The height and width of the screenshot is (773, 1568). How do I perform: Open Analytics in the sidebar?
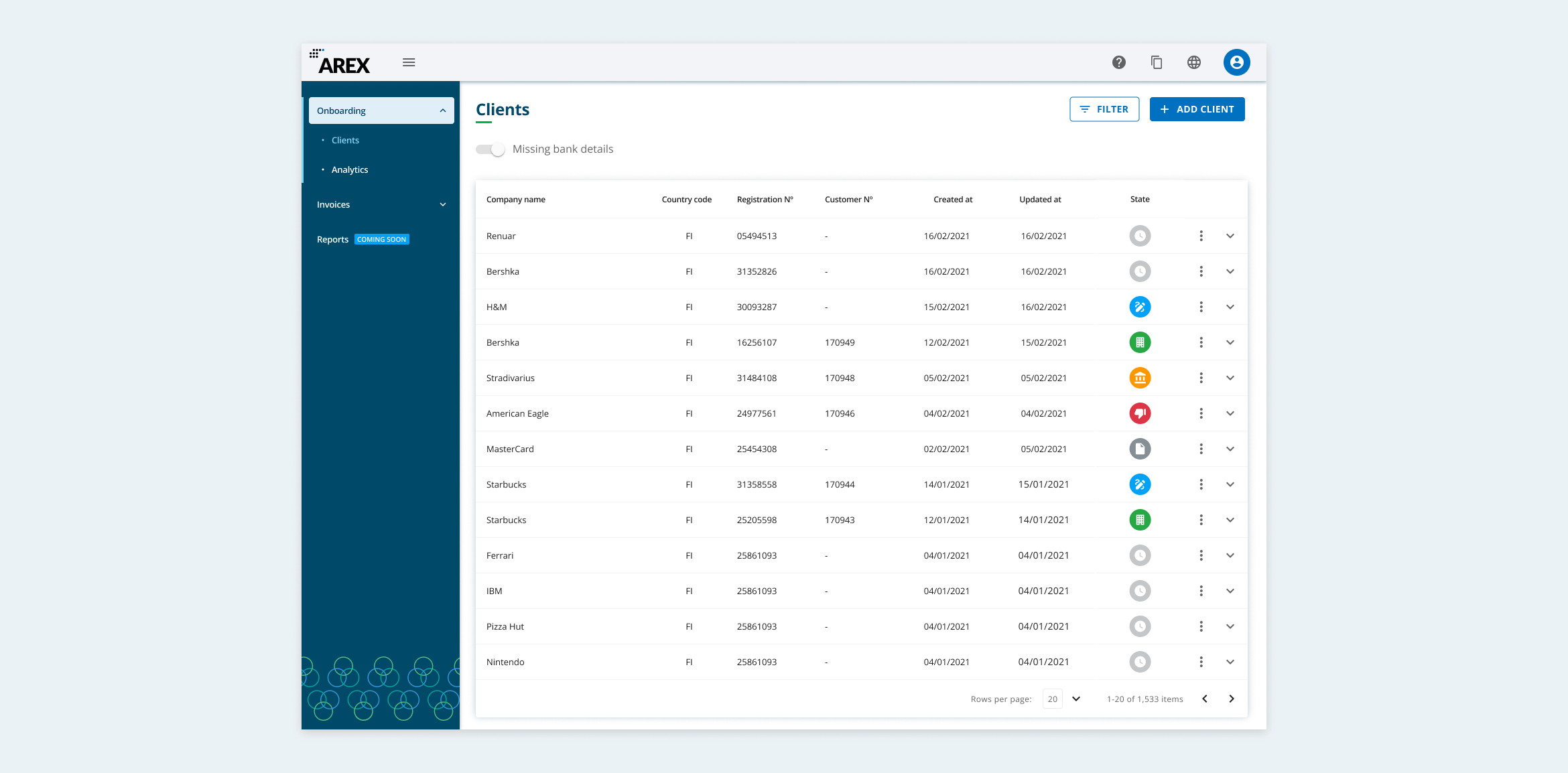click(x=350, y=169)
